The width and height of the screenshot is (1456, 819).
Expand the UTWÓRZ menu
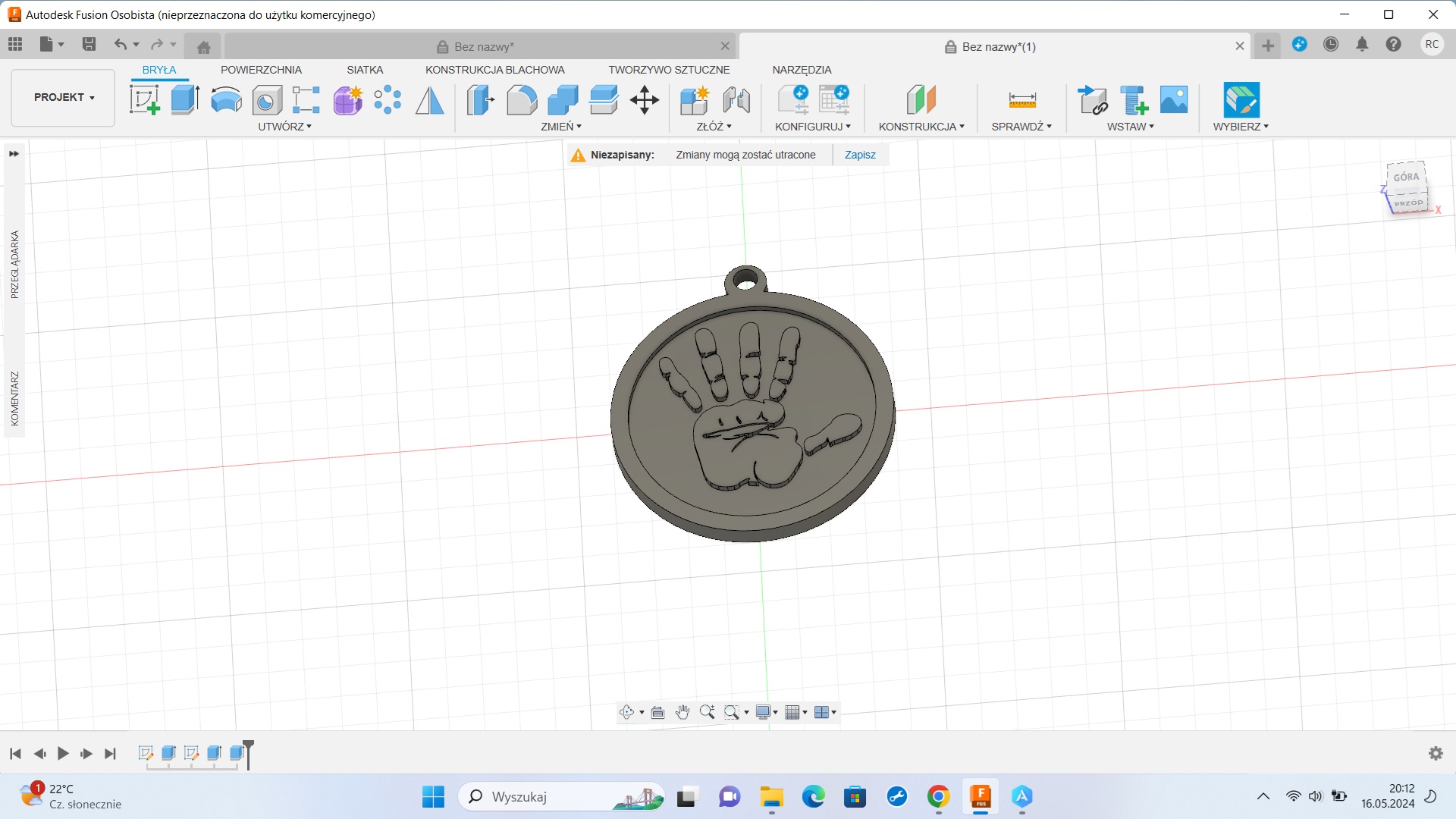point(284,127)
